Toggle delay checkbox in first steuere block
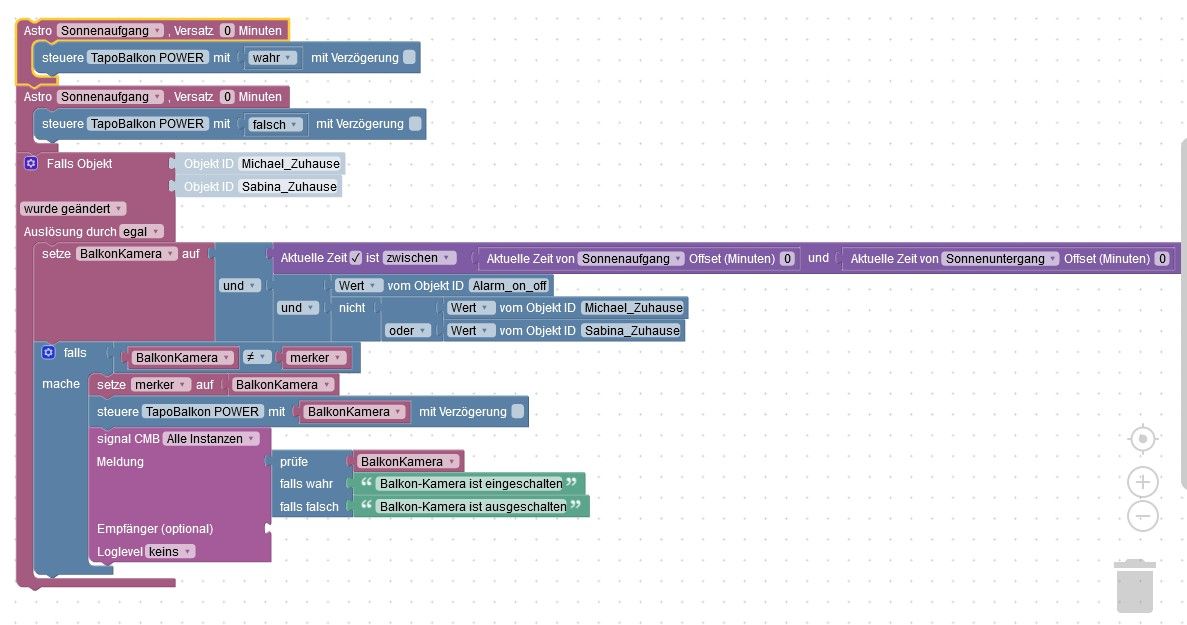This screenshot has height=625, width=1187. [x=410, y=58]
